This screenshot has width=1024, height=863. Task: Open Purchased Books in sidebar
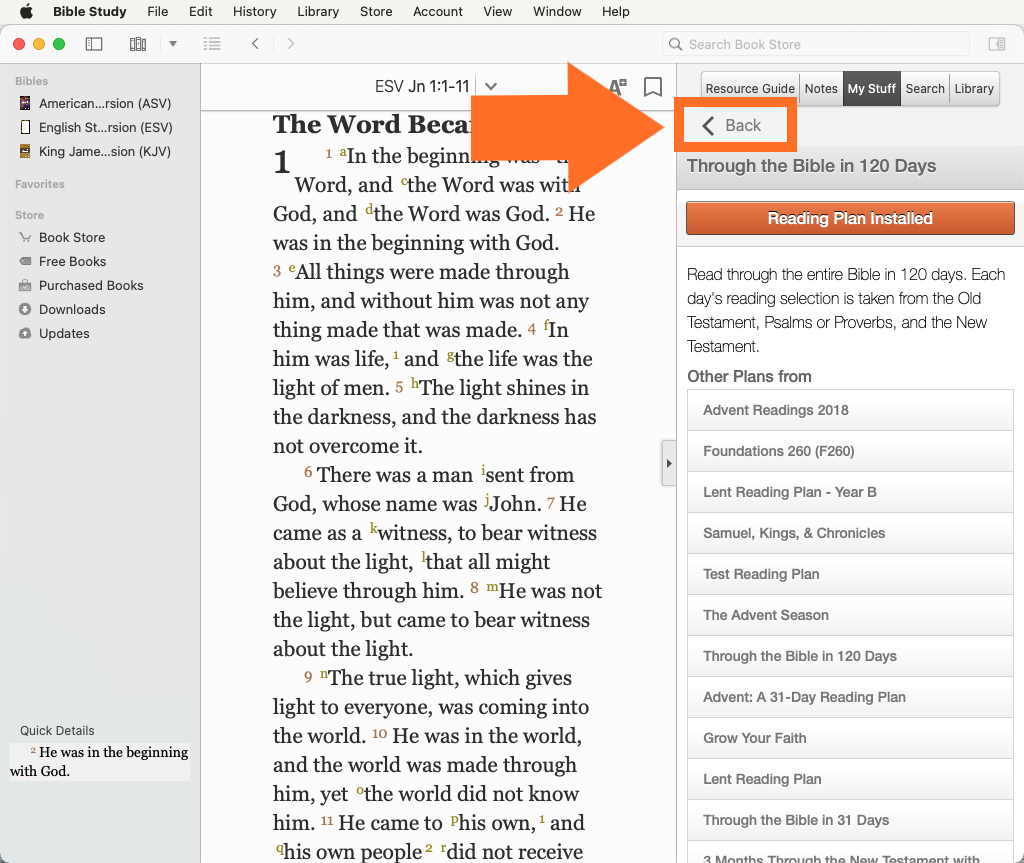pyautogui.click(x=91, y=285)
